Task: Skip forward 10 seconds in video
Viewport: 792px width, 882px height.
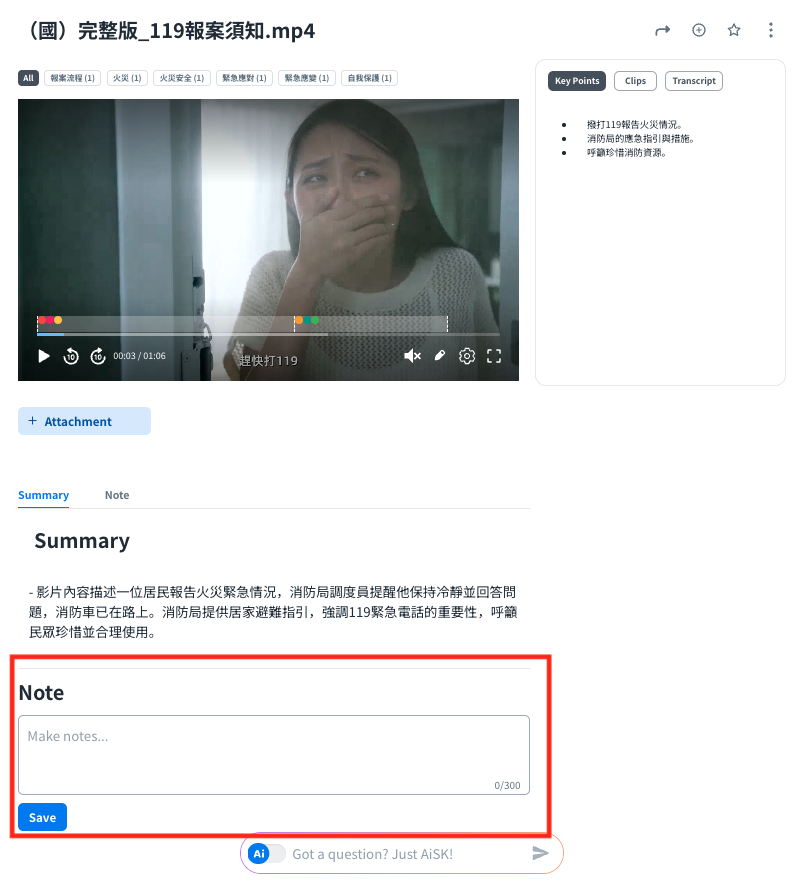Action: pos(98,356)
